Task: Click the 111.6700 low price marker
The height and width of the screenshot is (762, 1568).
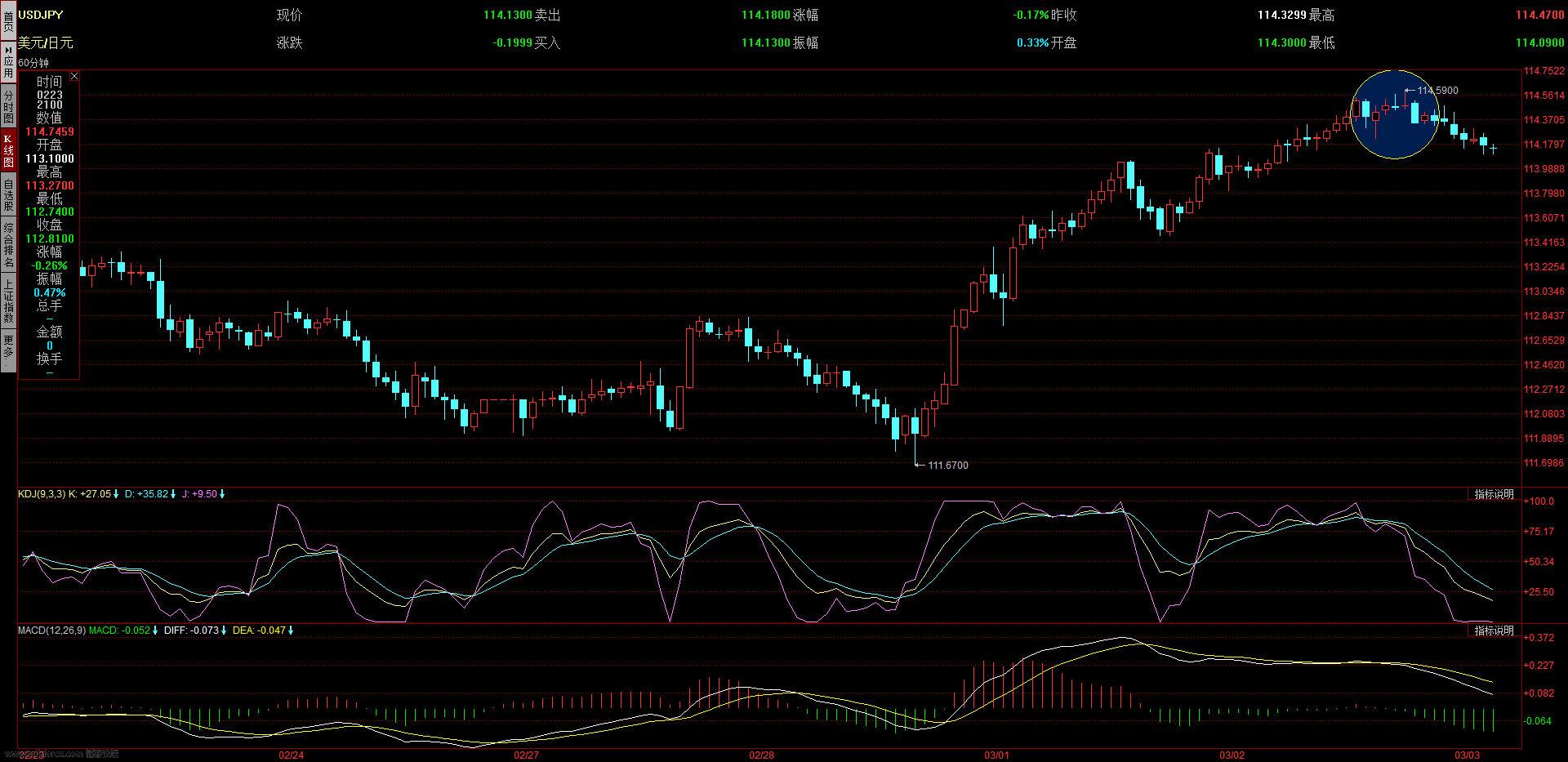Action: pyautogui.click(x=948, y=466)
